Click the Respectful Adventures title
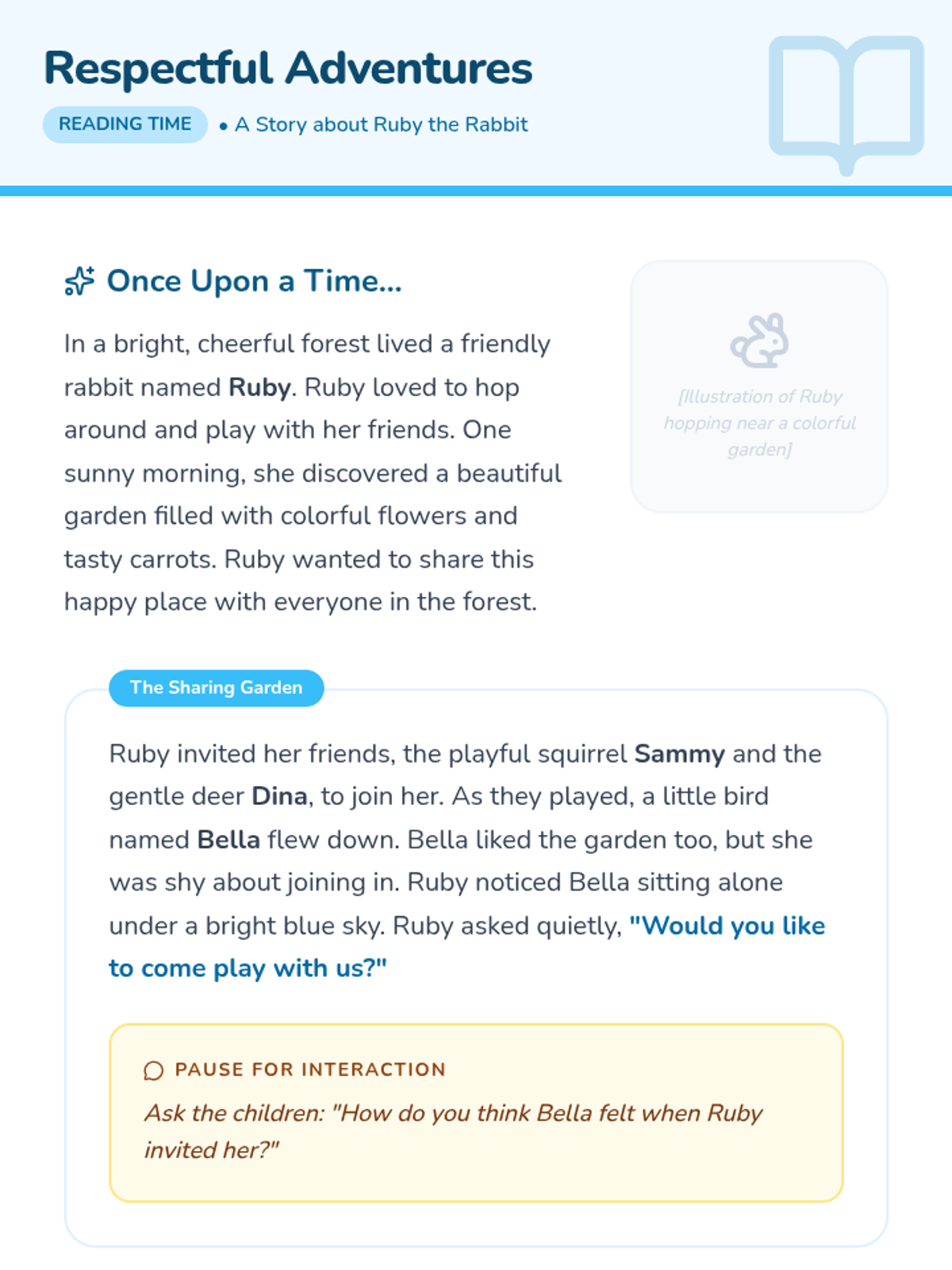The image size is (952, 1270). click(288, 68)
